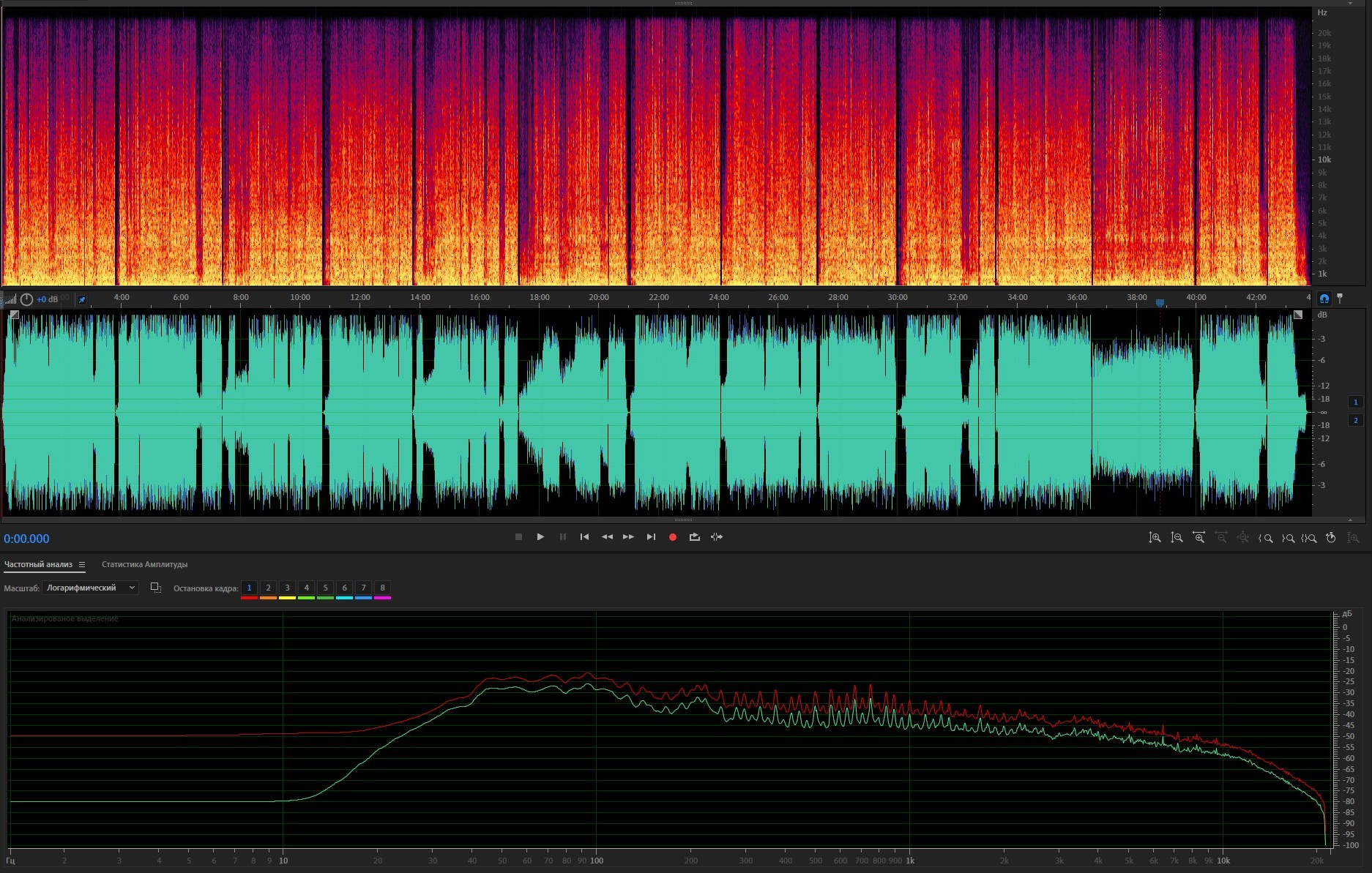Click Zoom In at Out Point icon
Viewport: 1372px width, 873px height.
pos(1288,538)
